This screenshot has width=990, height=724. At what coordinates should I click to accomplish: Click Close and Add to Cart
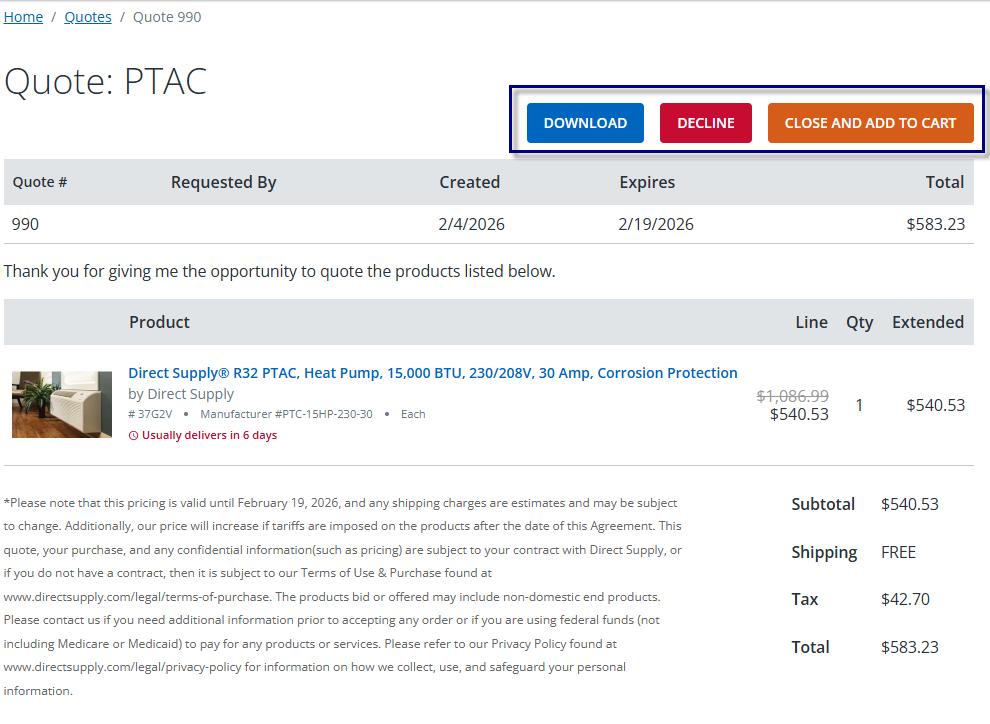871,123
